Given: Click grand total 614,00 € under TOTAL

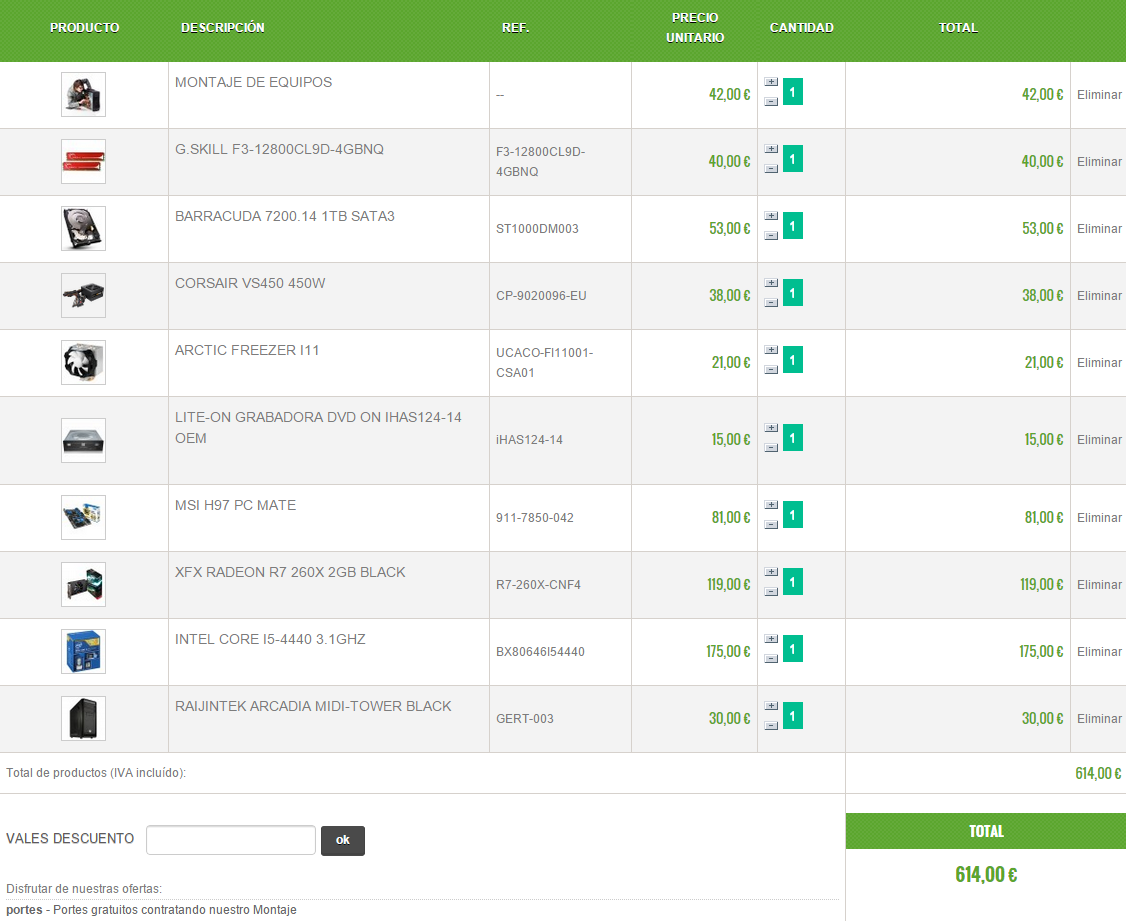Looking at the screenshot, I should 986,874.
